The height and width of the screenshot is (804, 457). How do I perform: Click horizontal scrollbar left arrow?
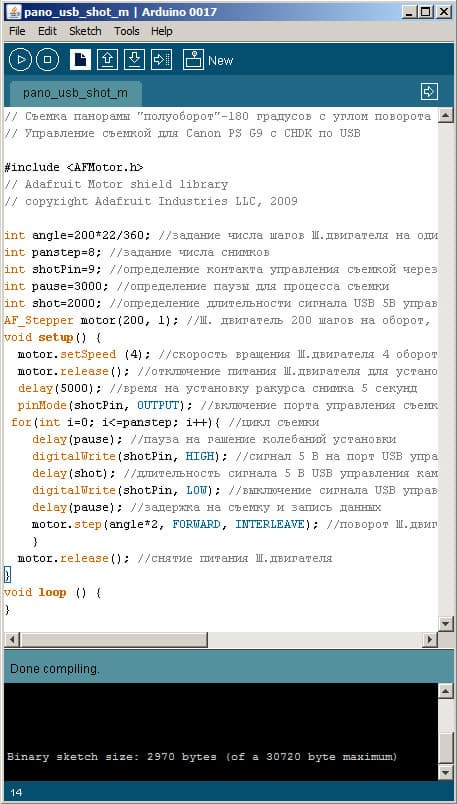[12, 639]
